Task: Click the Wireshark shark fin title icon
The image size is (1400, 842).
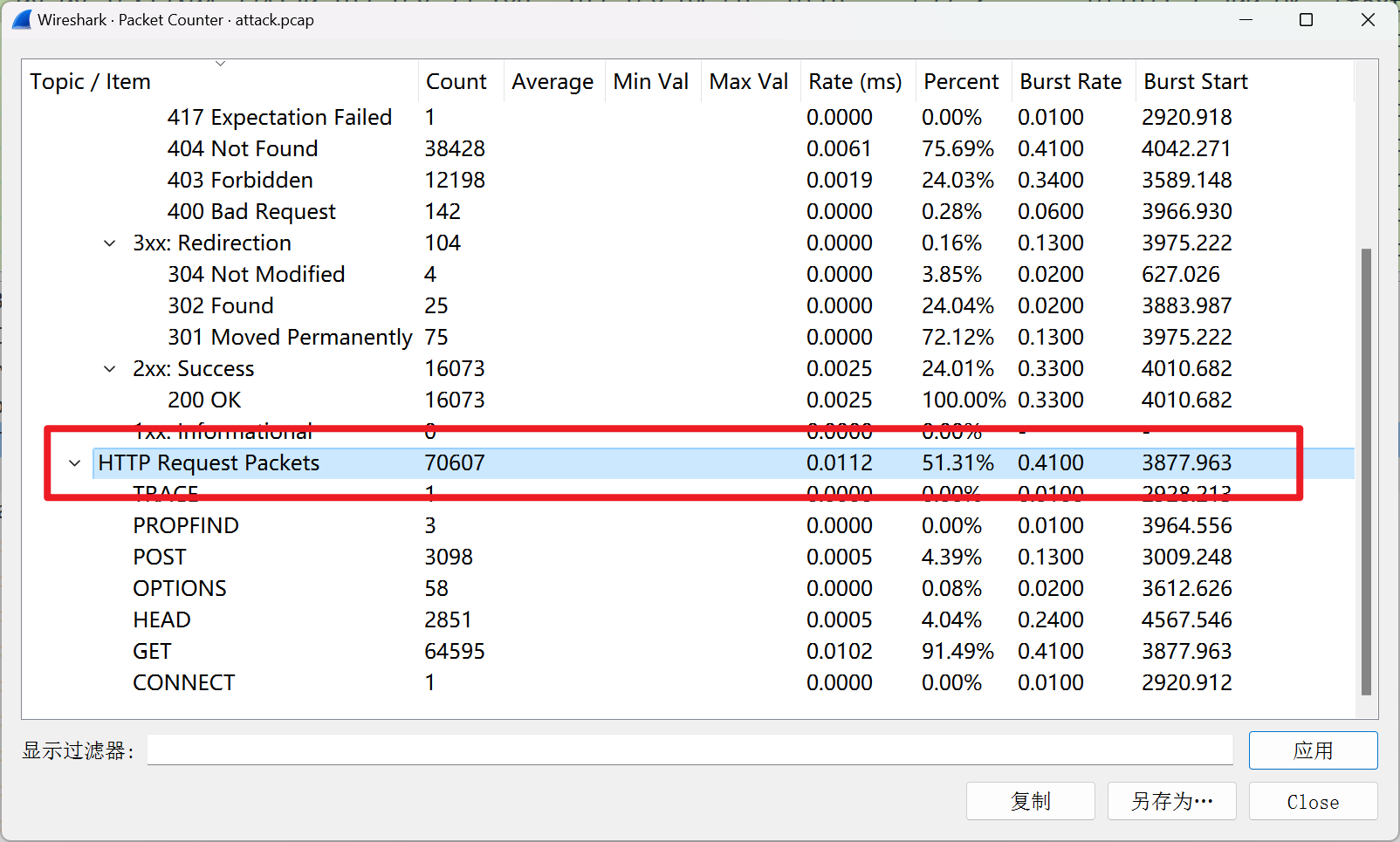Action: pos(22,19)
